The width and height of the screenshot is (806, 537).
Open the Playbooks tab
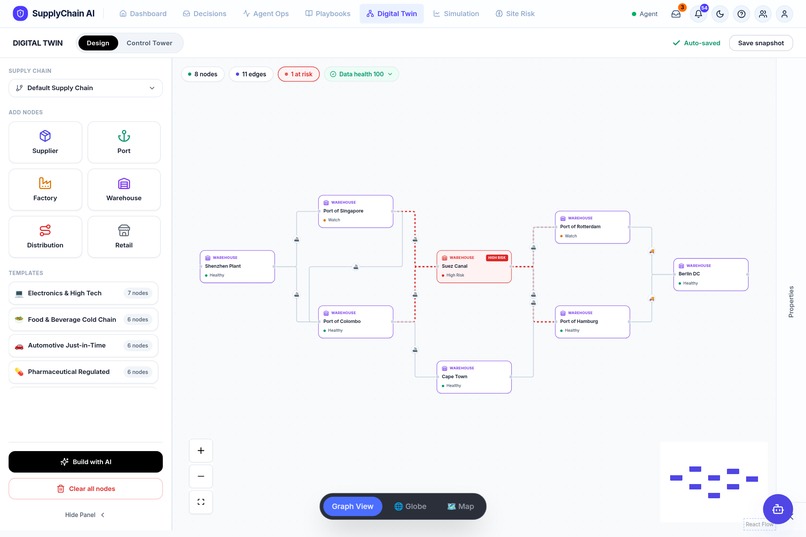tap(327, 14)
